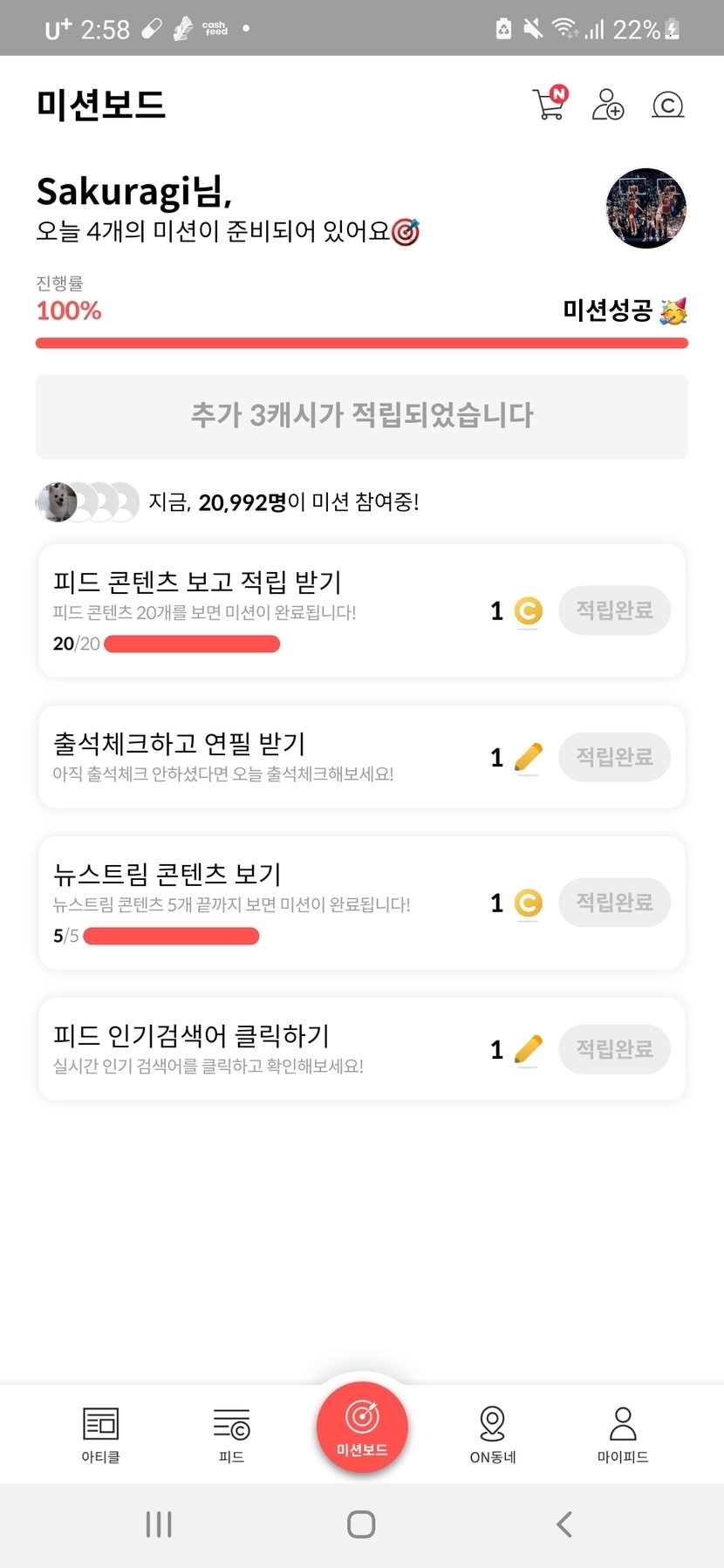Tap 적립완료 for 출석체크 mission
Screen dimensions: 724x1568
(614, 757)
